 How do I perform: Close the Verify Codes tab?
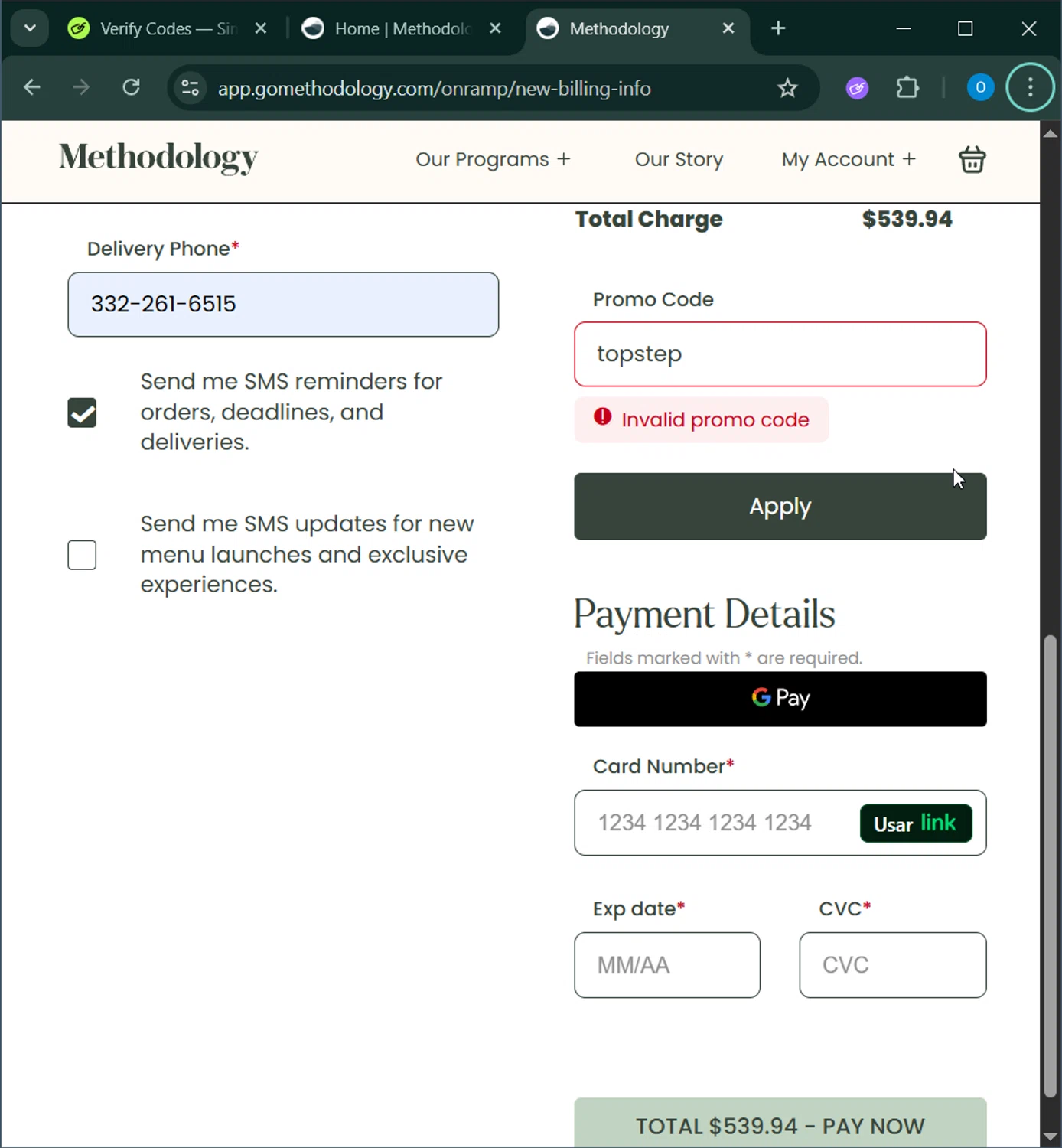pyautogui.click(x=261, y=28)
